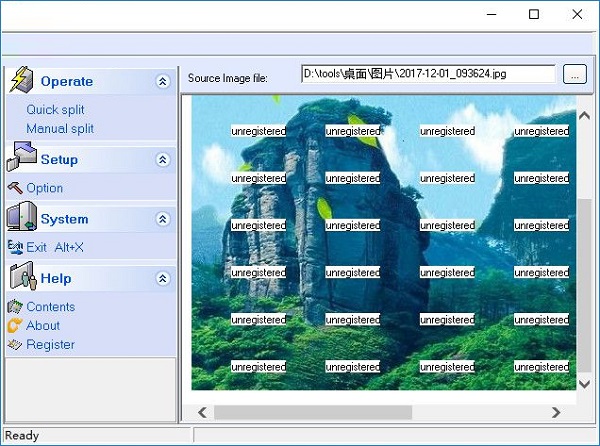Collapse the Help section chevron
Image resolution: width=600 pixels, height=446 pixels.
[x=163, y=279]
